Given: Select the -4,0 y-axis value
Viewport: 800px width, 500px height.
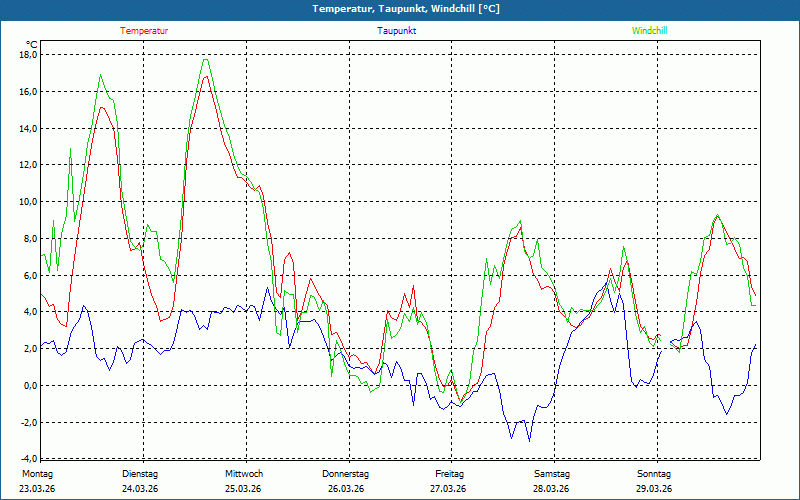Looking at the screenshot, I should click(x=28, y=459).
